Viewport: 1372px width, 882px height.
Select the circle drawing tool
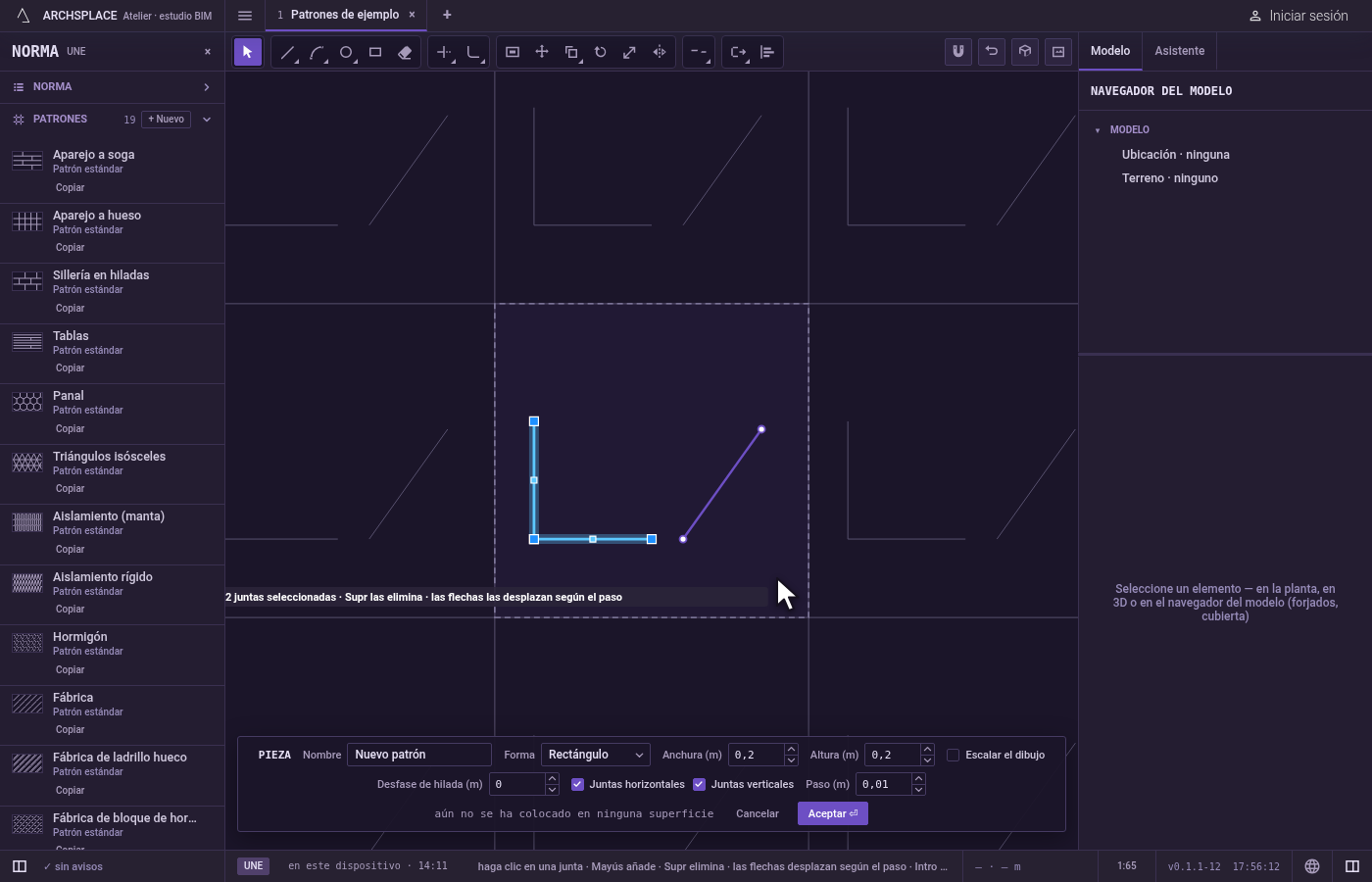click(x=346, y=52)
